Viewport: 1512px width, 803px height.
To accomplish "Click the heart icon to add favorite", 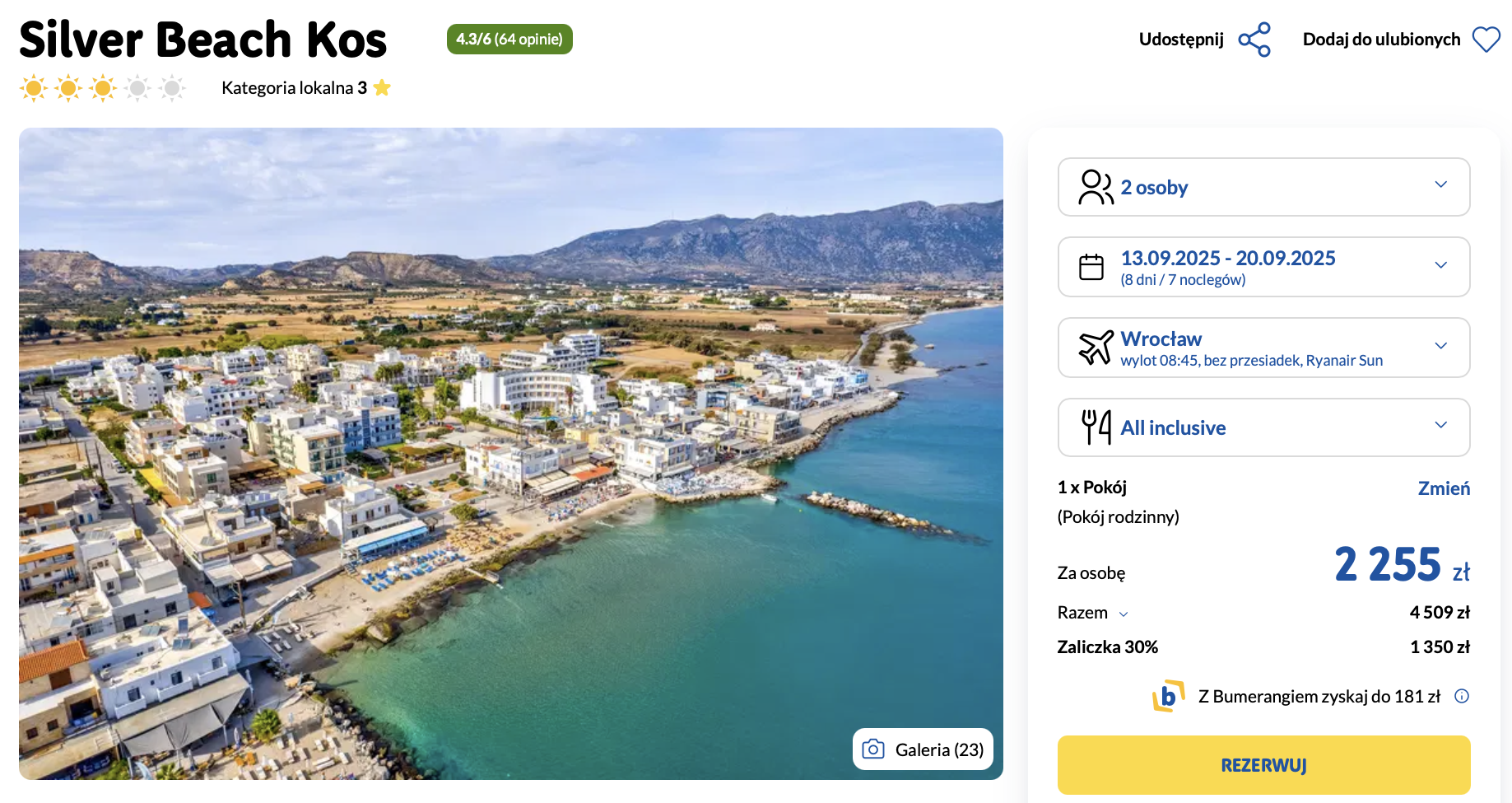I will point(1486,40).
